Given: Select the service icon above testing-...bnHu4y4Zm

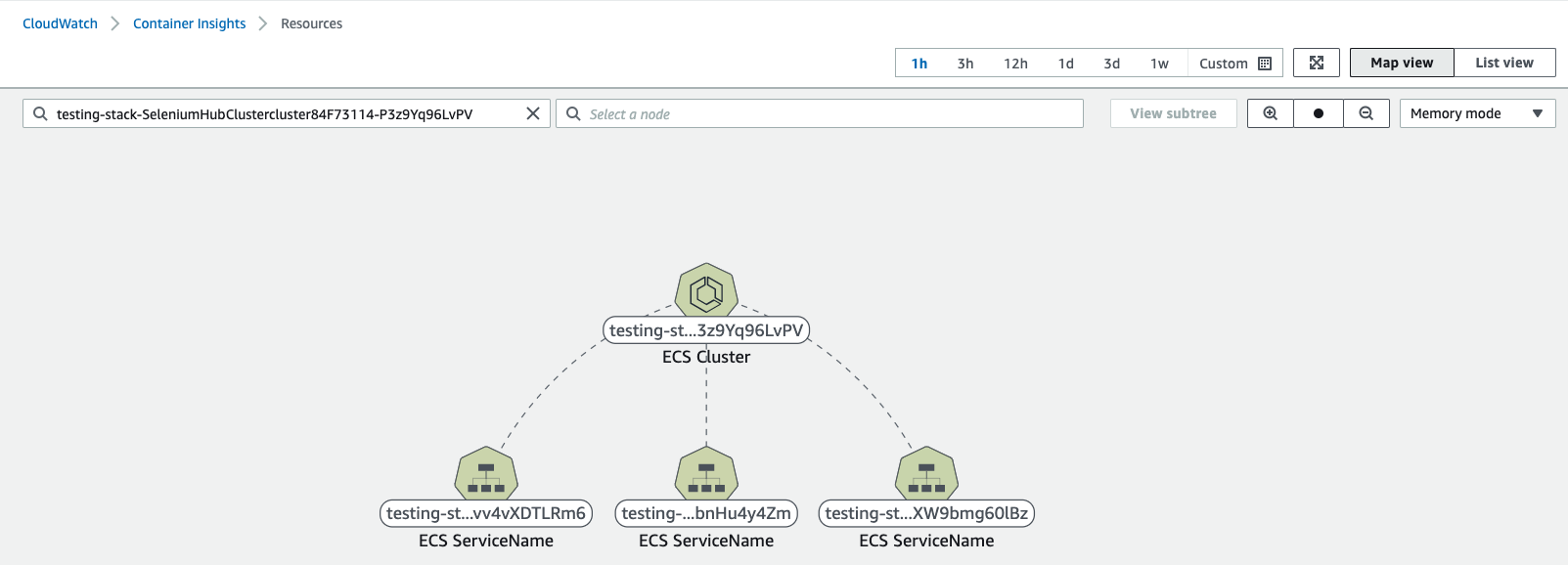Looking at the screenshot, I should pos(706,474).
